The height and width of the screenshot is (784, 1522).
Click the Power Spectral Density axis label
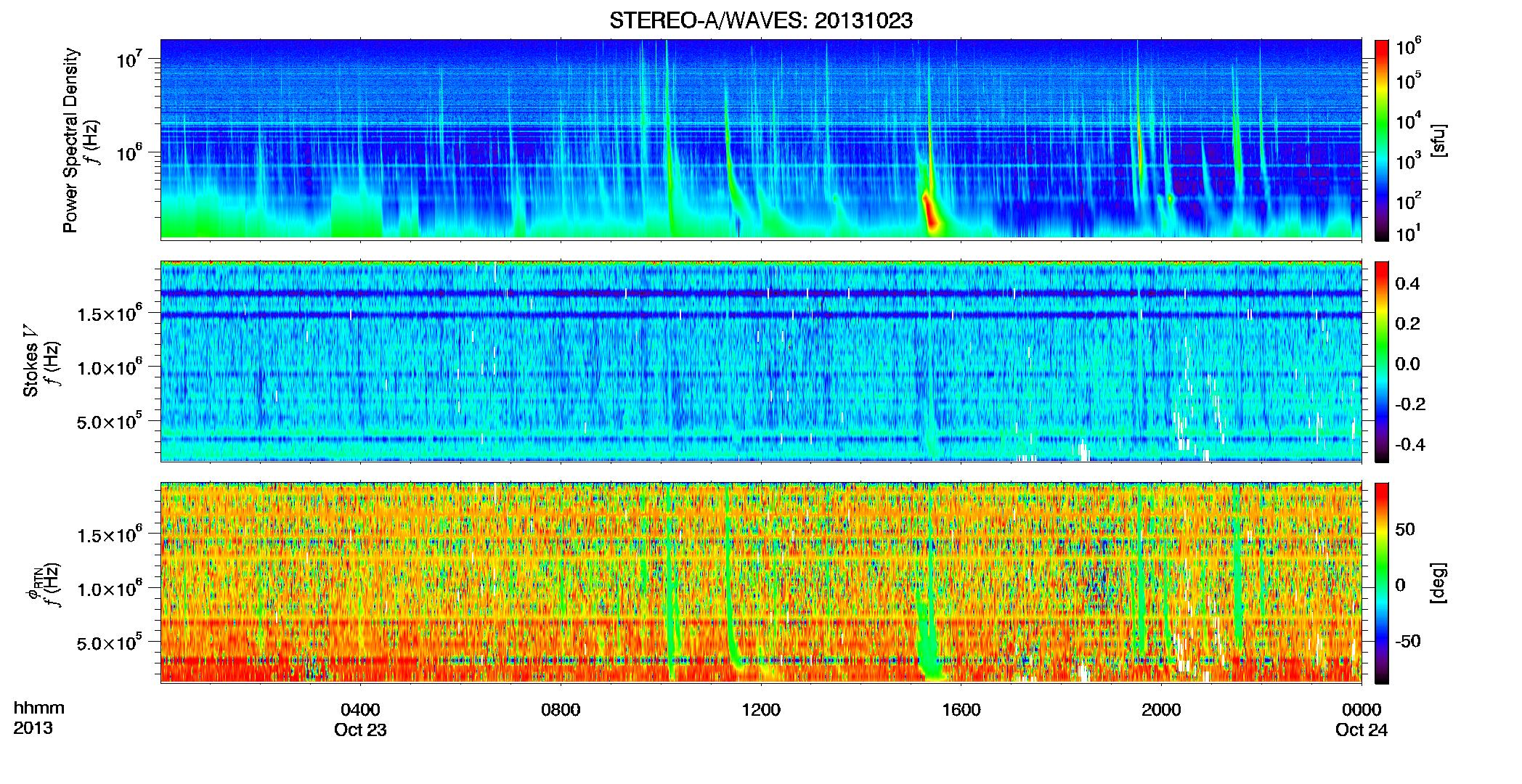pos(70,140)
